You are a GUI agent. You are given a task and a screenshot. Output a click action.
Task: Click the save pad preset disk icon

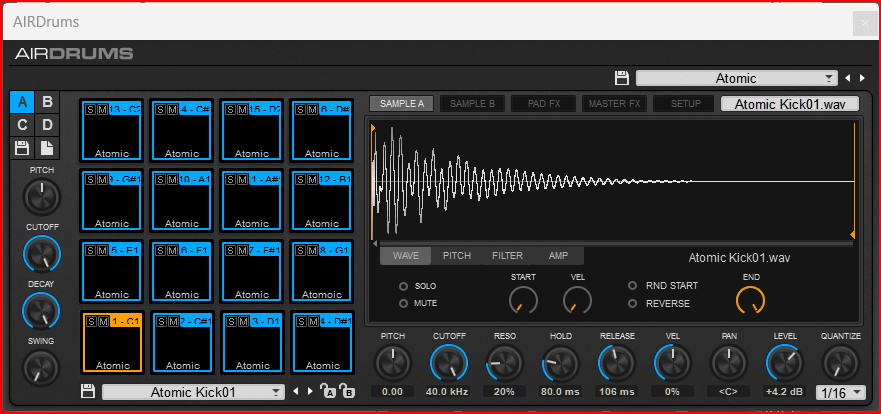pos(88,392)
